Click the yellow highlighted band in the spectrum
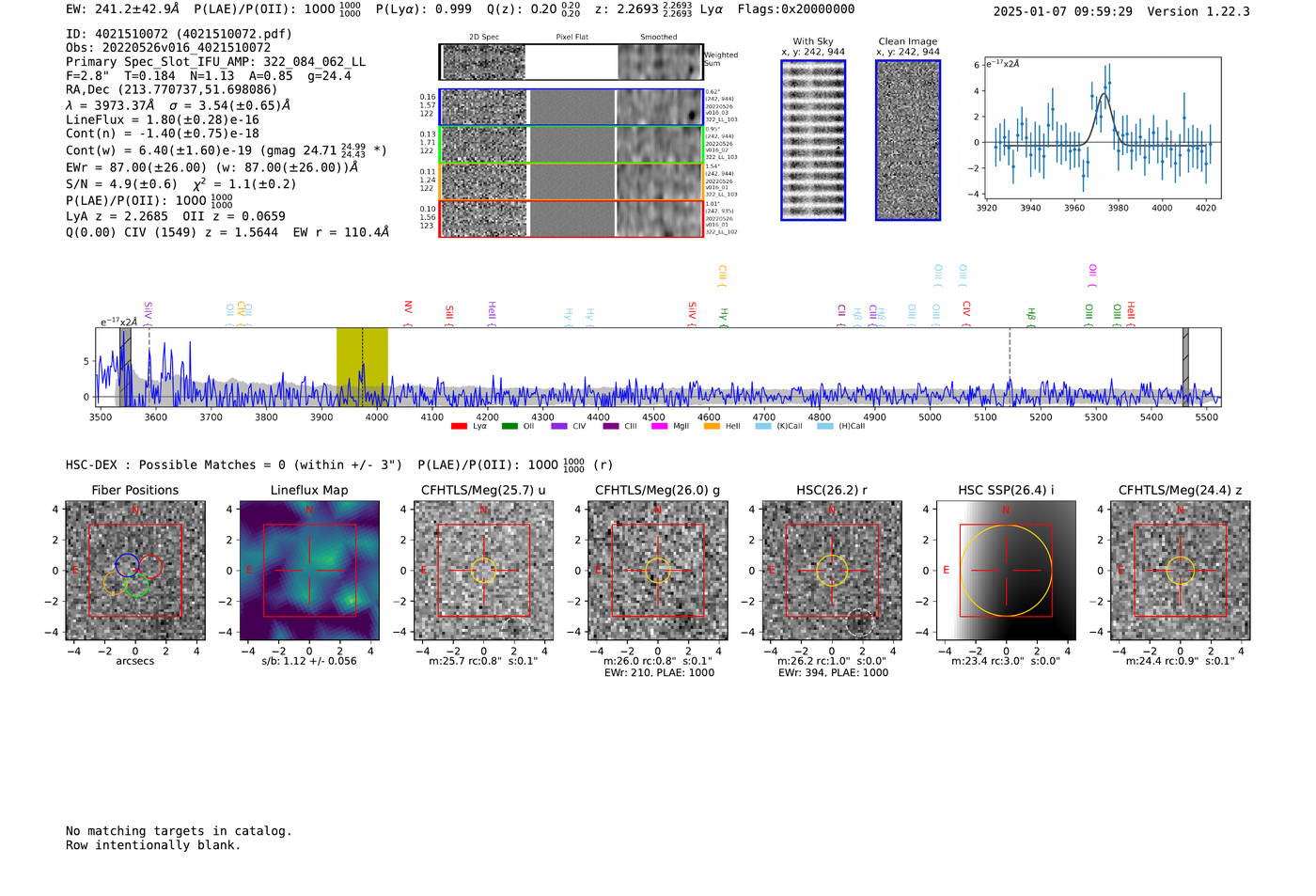This screenshot has width=1316, height=896. coord(362,366)
